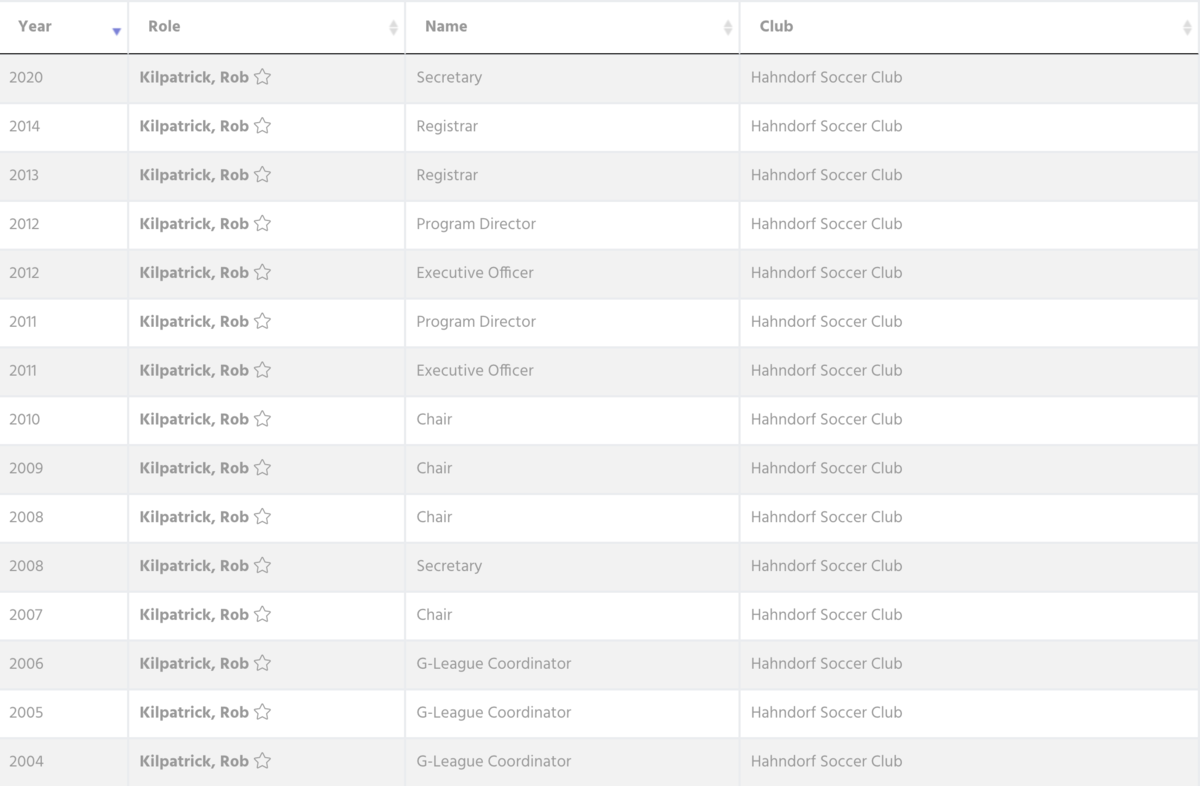Click star beside 2009 Chair entry
This screenshot has width=1200, height=786.
tap(262, 468)
